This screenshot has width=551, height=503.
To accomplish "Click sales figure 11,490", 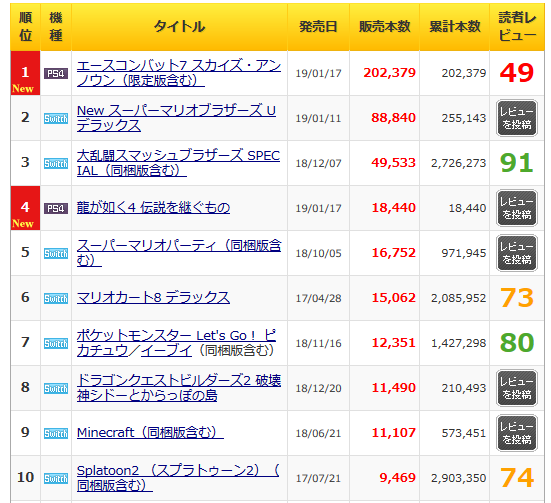I will click(394, 388).
